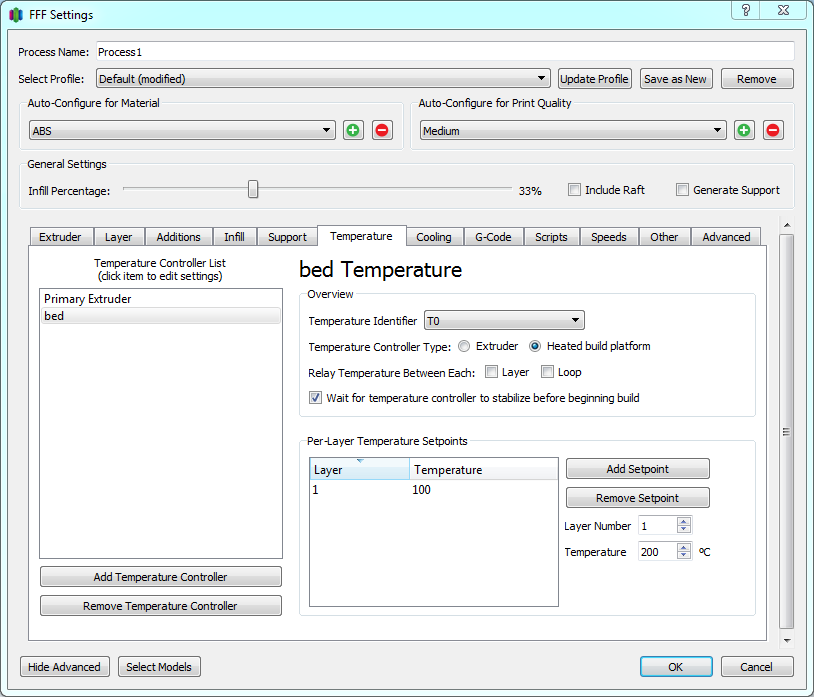Screen dimensions: 814x697
Task: Select bed in temperature controller list
Action: tap(161, 316)
